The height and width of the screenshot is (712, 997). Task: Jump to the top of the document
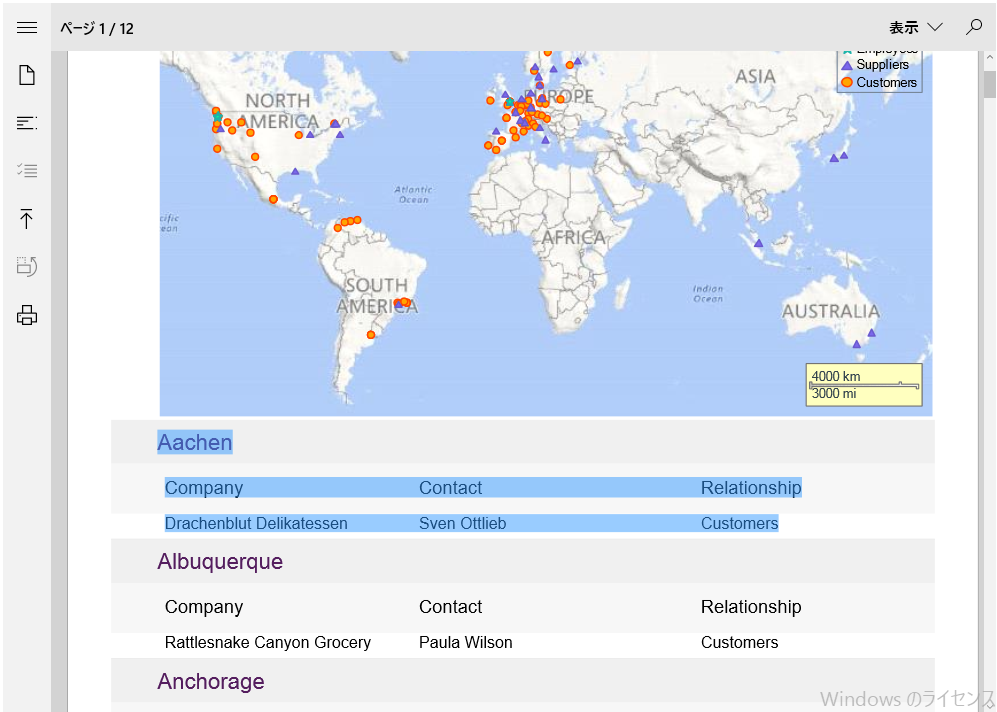27,218
